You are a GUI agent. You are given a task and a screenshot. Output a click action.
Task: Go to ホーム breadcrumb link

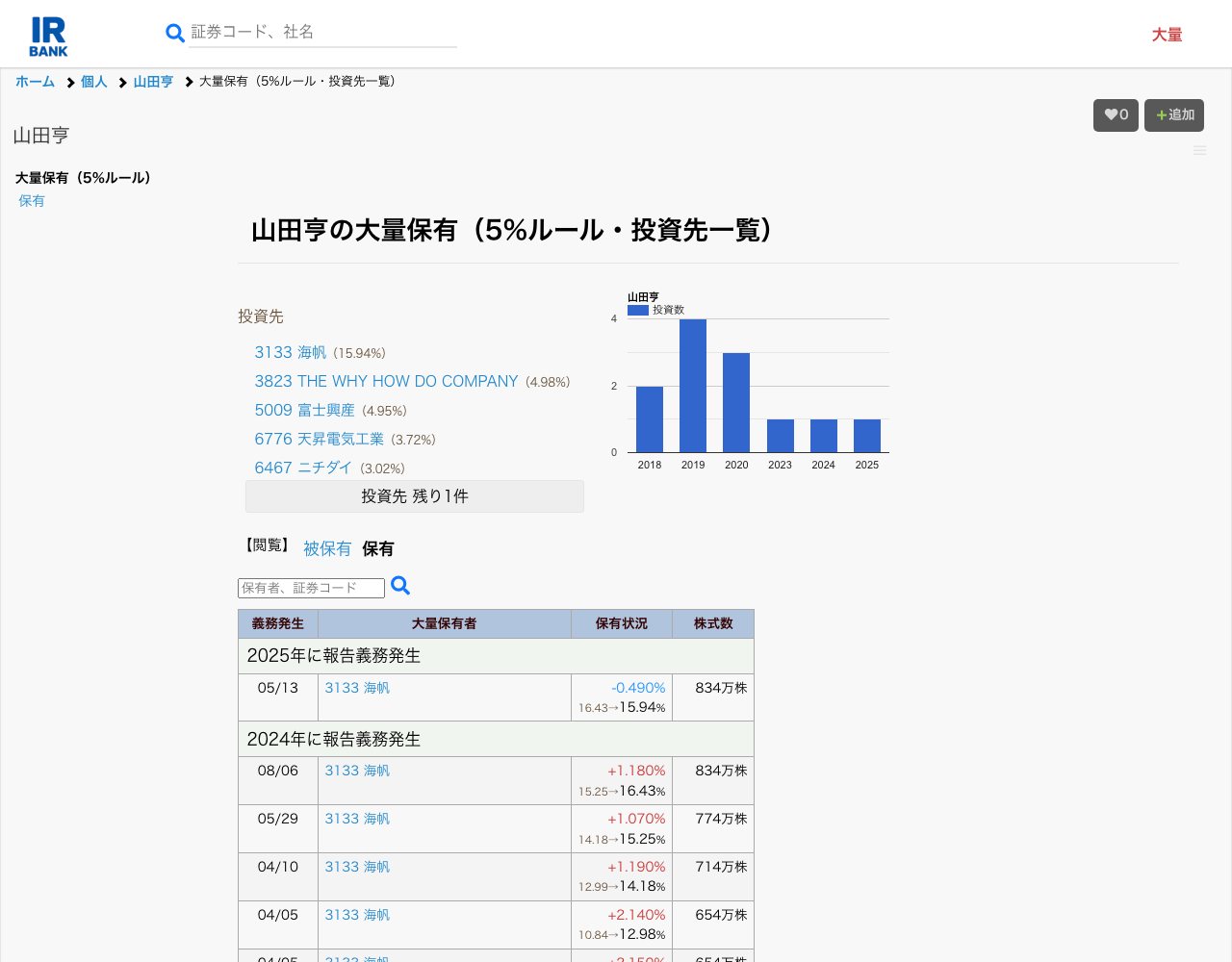(35, 82)
